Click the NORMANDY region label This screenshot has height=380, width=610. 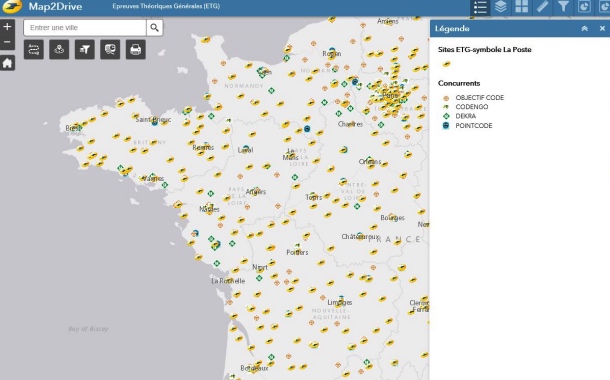(x=244, y=86)
